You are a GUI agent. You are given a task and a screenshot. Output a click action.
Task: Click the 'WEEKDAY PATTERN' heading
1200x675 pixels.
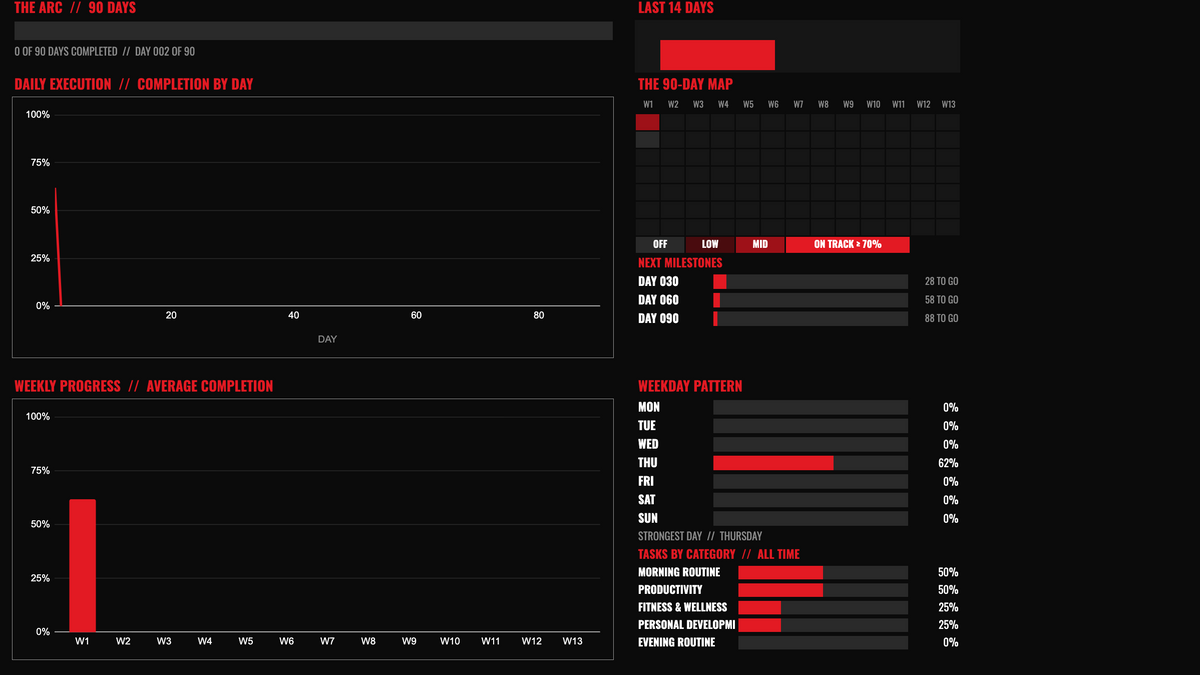690,386
